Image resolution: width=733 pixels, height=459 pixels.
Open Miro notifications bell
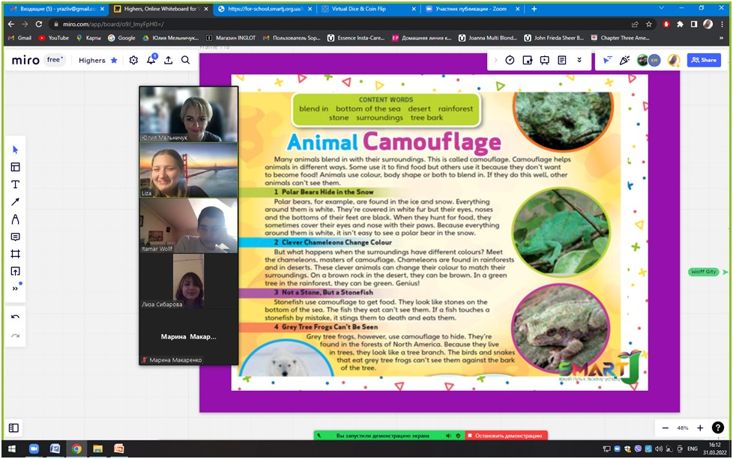point(151,60)
